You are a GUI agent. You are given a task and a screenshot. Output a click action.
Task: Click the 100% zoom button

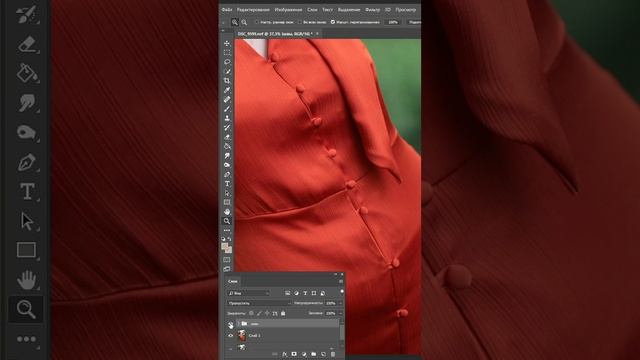click(393, 22)
